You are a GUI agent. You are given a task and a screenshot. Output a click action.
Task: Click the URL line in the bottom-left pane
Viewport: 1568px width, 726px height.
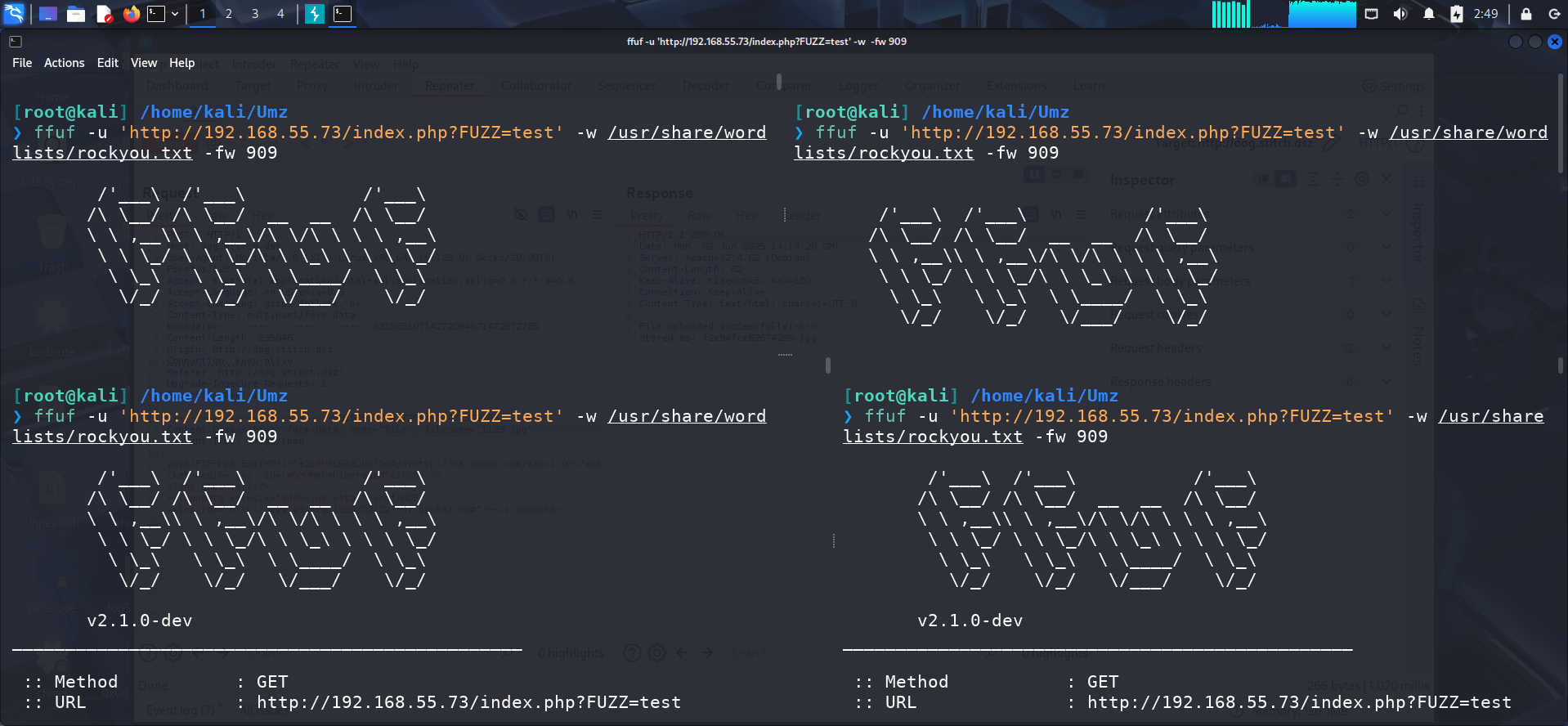[352, 702]
